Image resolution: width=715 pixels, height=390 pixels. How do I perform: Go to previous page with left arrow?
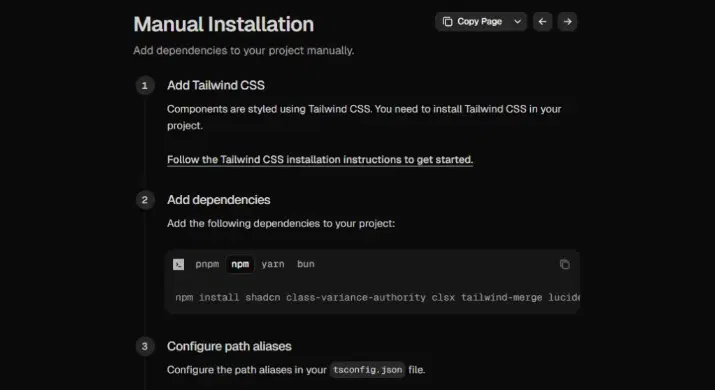pyautogui.click(x=543, y=21)
